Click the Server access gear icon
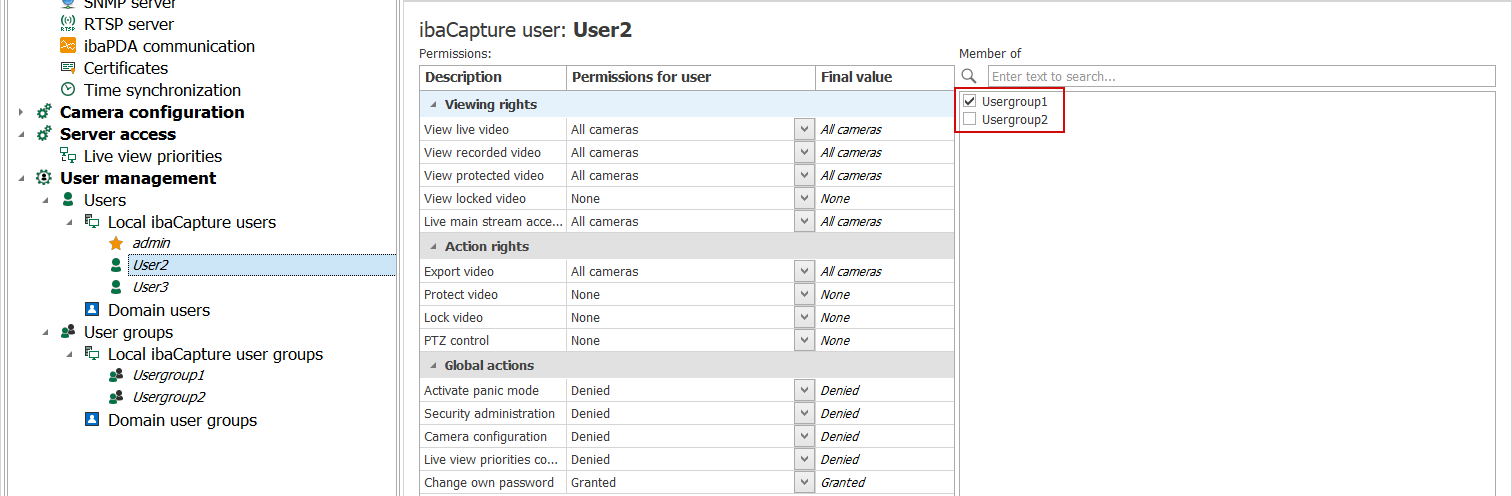 pyautogui.click(x=44, y=134)
